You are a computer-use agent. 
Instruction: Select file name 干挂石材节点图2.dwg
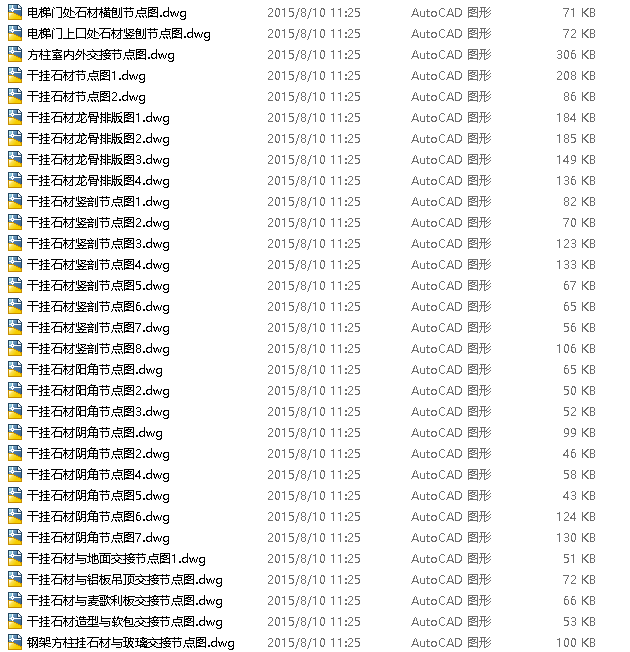point(86,97)
